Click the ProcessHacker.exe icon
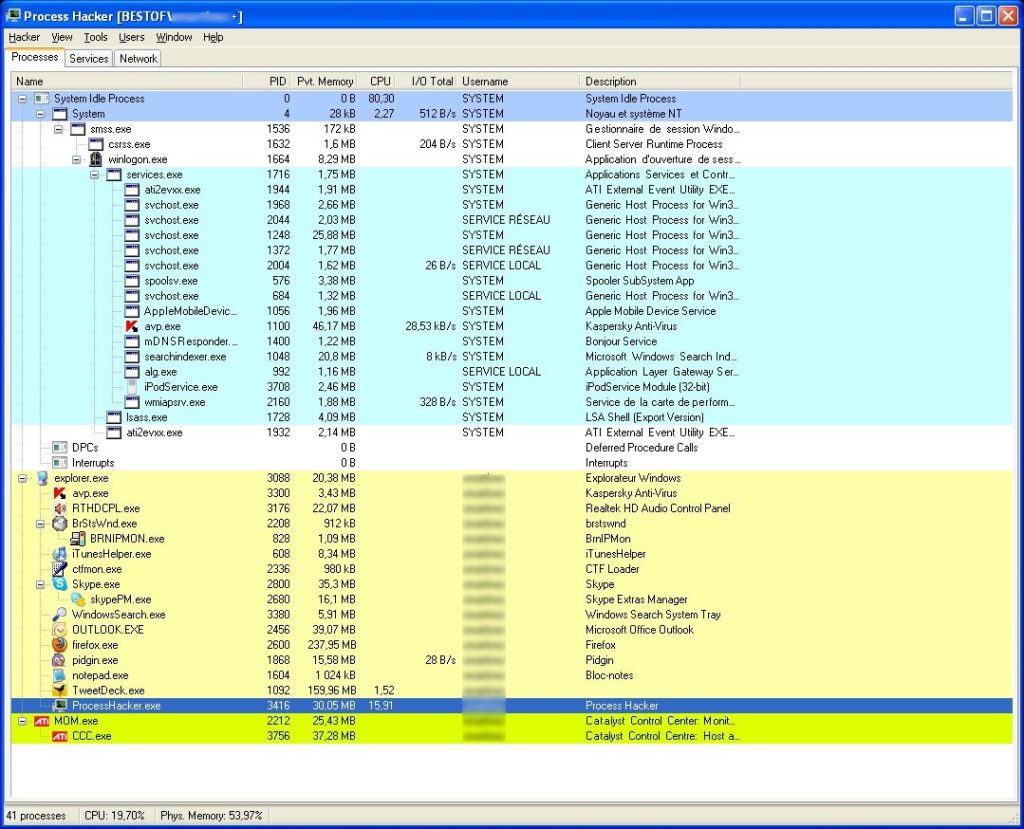Image resolution: width=1024 pixels, height=829 pixels. (x=60, y=706)
